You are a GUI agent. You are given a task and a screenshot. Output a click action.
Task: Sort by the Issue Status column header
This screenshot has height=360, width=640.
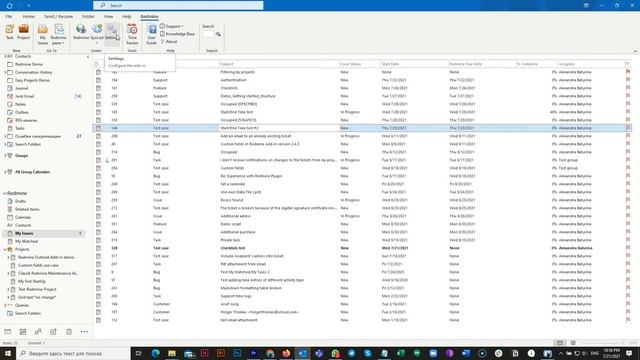tap(359, 64)
